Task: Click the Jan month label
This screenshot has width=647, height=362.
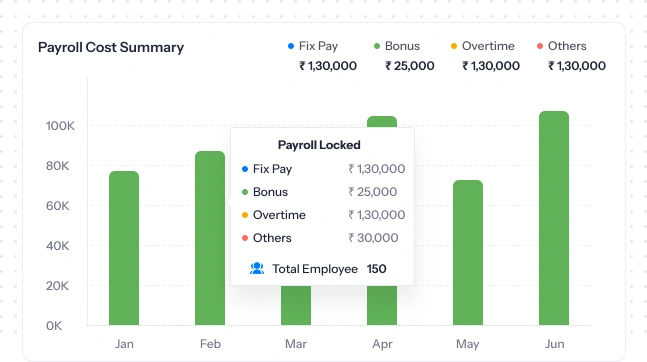Action: pos(124,344)
